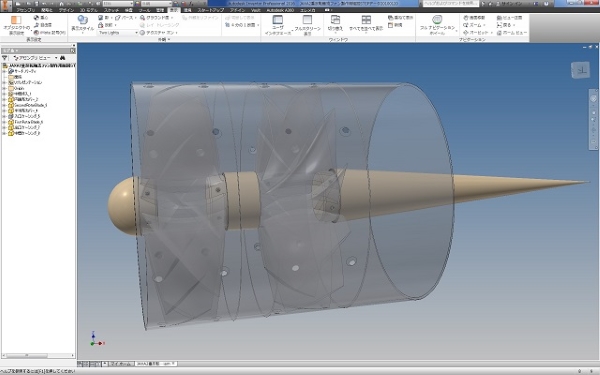Click the filter funnel icon in browser panel
The width and height of the screenshot is (600, 375).
5,58
